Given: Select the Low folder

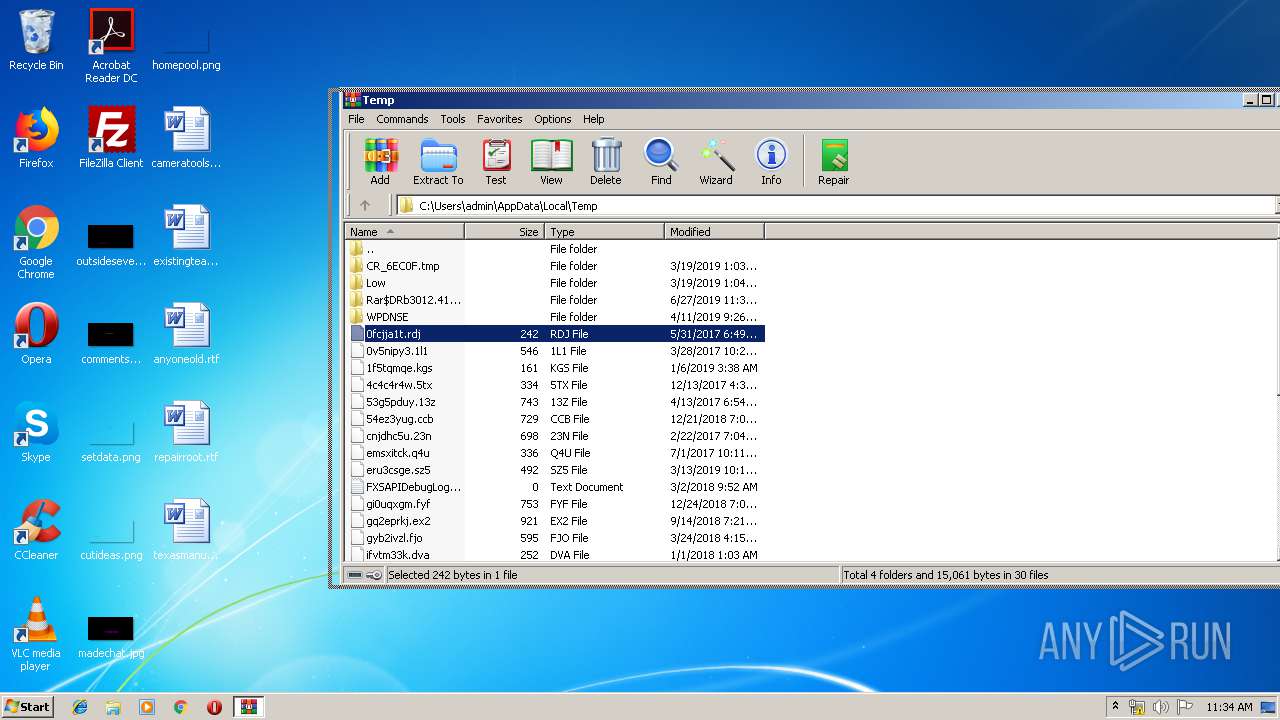Looking at the screenshot, I should (555, 283).
